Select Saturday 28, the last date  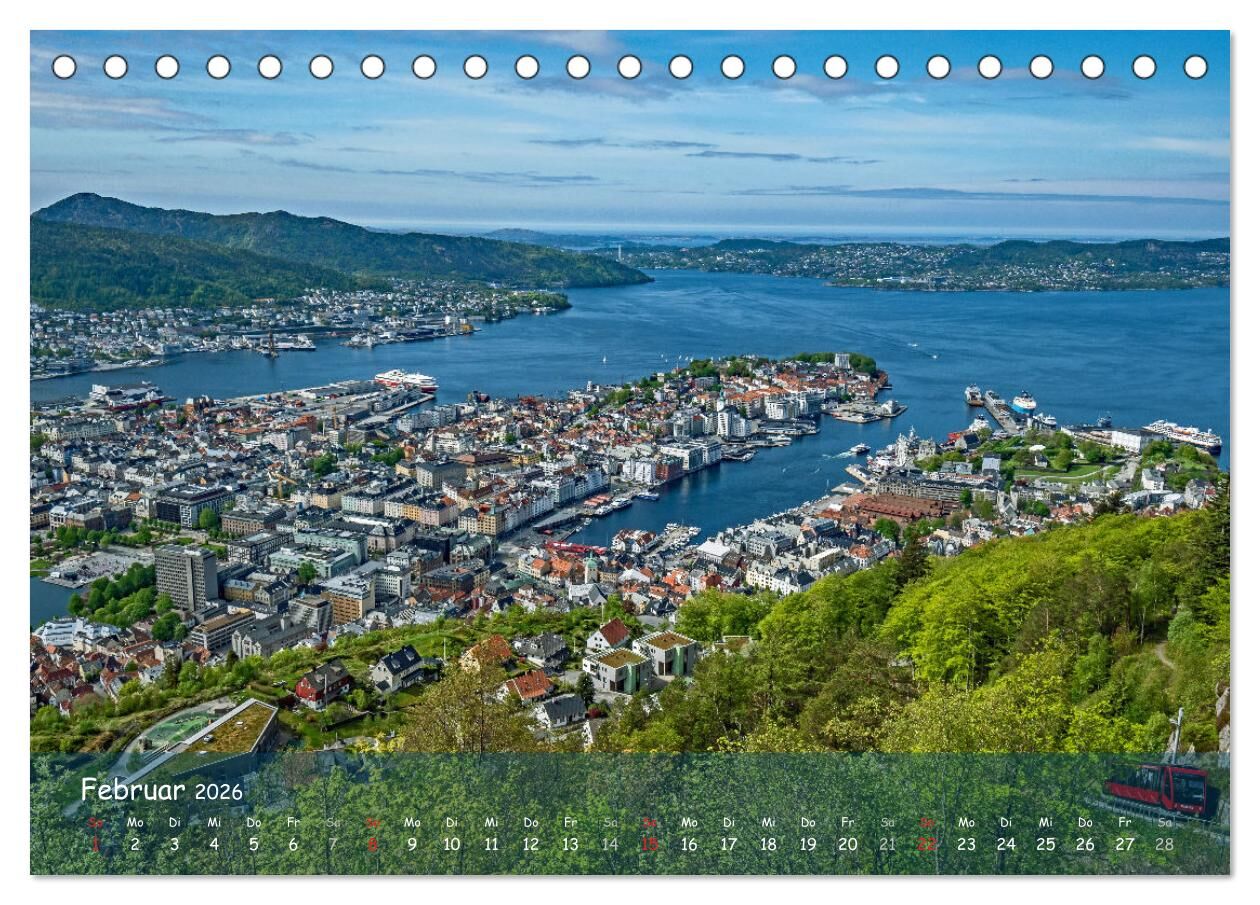(1164, 844)
